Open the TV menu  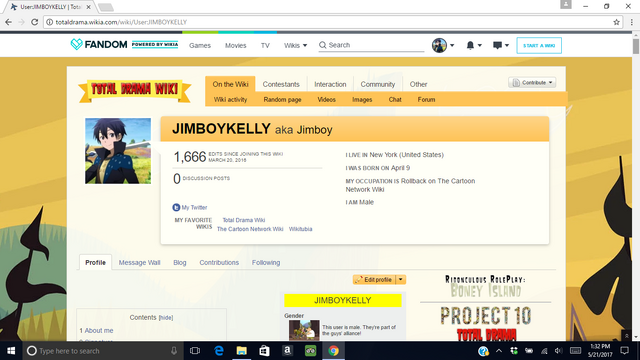(x=265, y=45)
